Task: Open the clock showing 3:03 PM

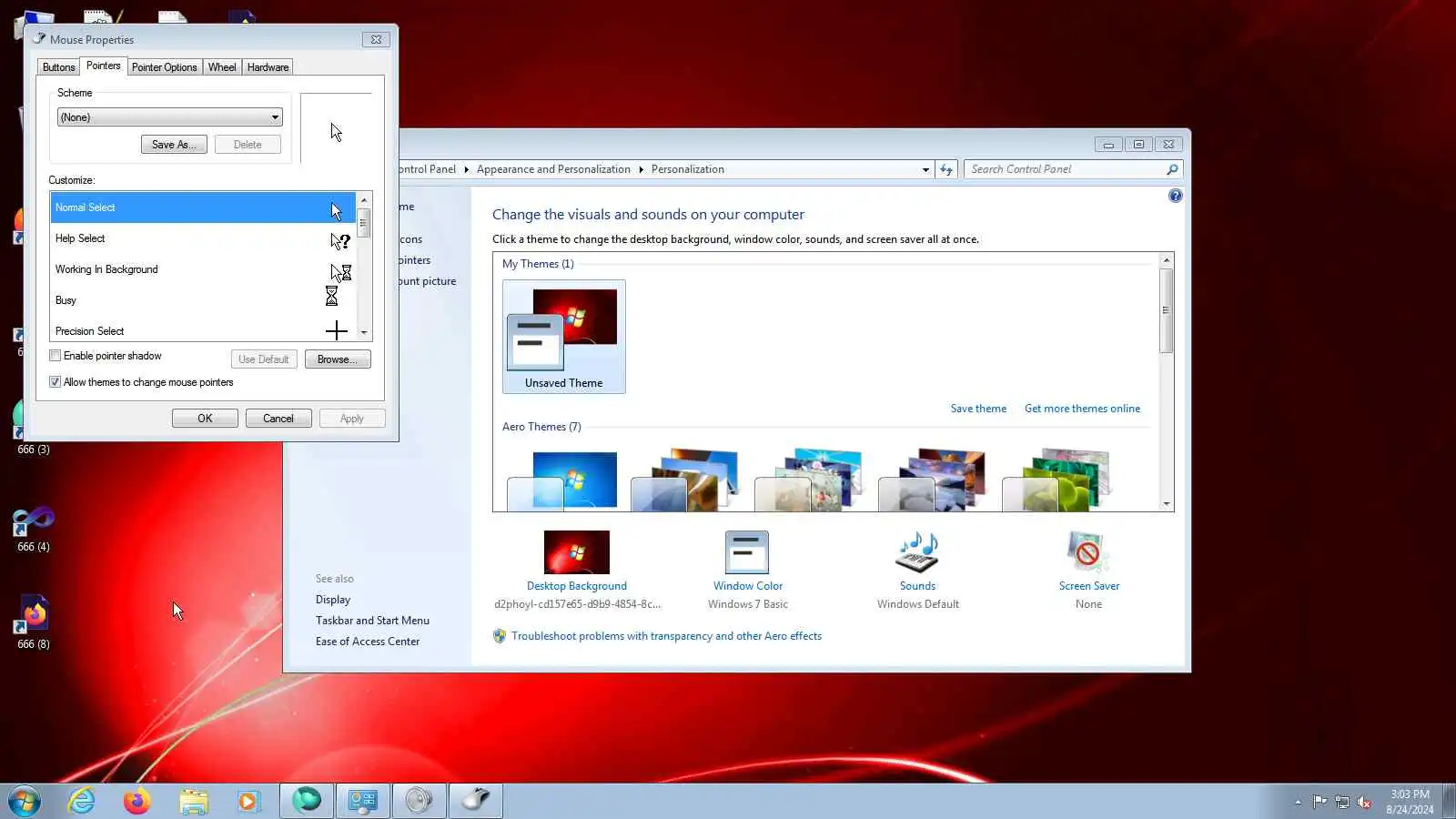Action: (x=1410, y=802)
